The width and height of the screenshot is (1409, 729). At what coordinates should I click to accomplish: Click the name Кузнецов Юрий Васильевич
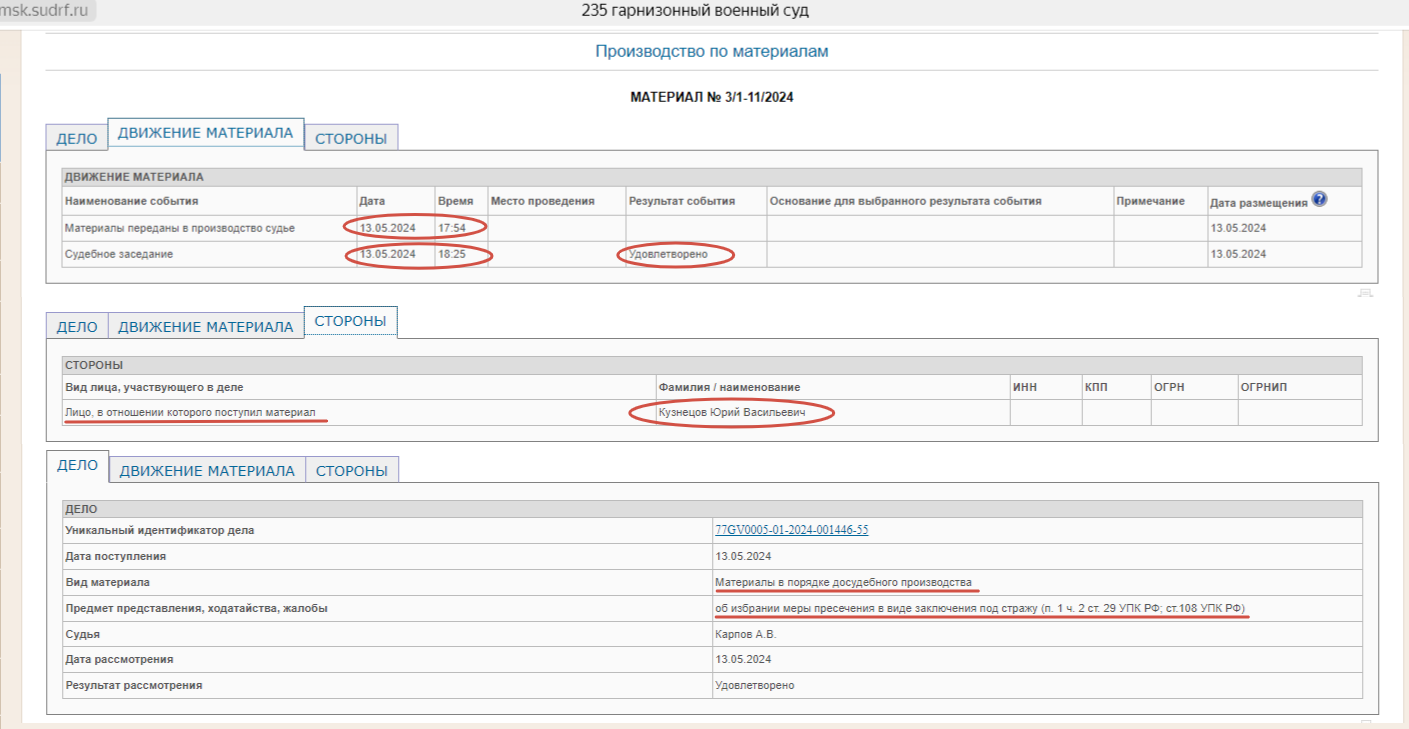click(731, 413)
